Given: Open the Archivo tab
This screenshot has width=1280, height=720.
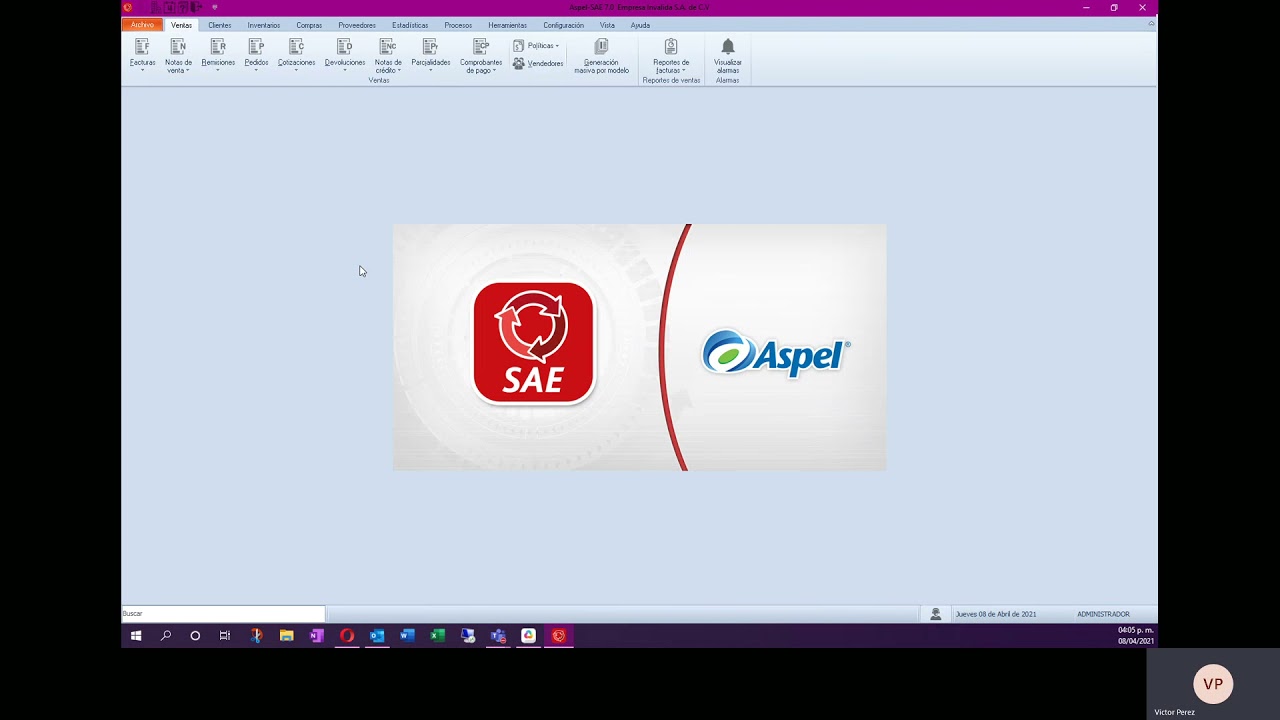Looking at the screenshot, I should [x=142, y=25].
